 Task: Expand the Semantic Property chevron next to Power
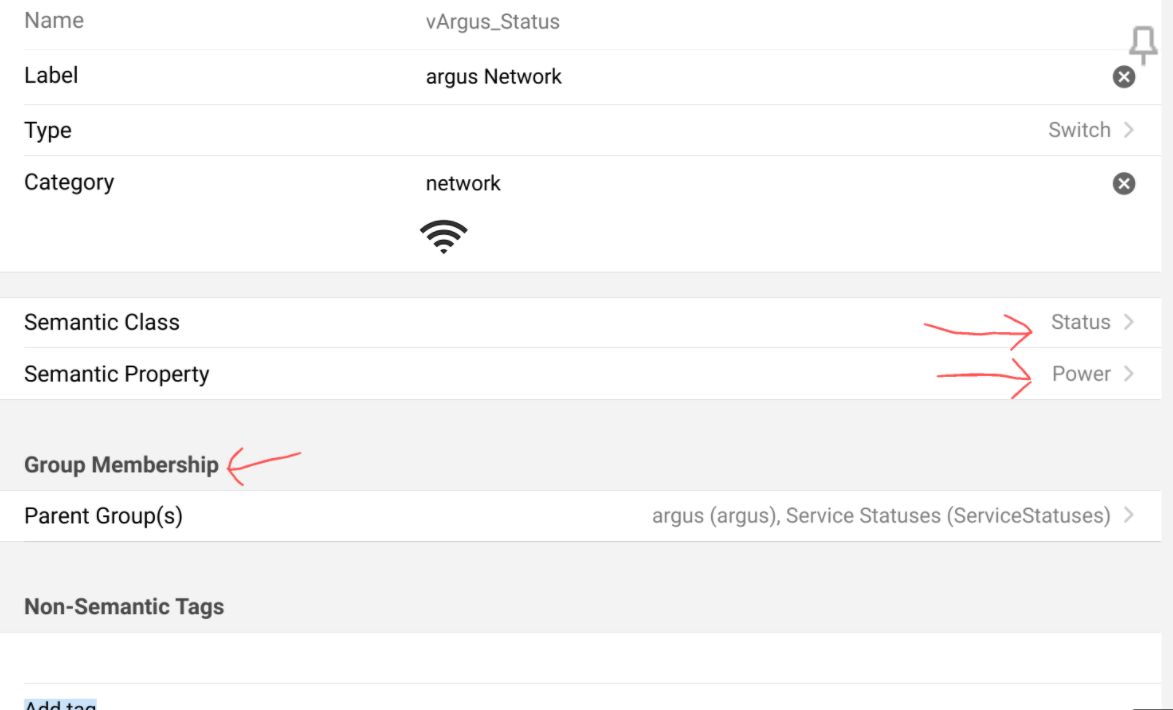1129,374
